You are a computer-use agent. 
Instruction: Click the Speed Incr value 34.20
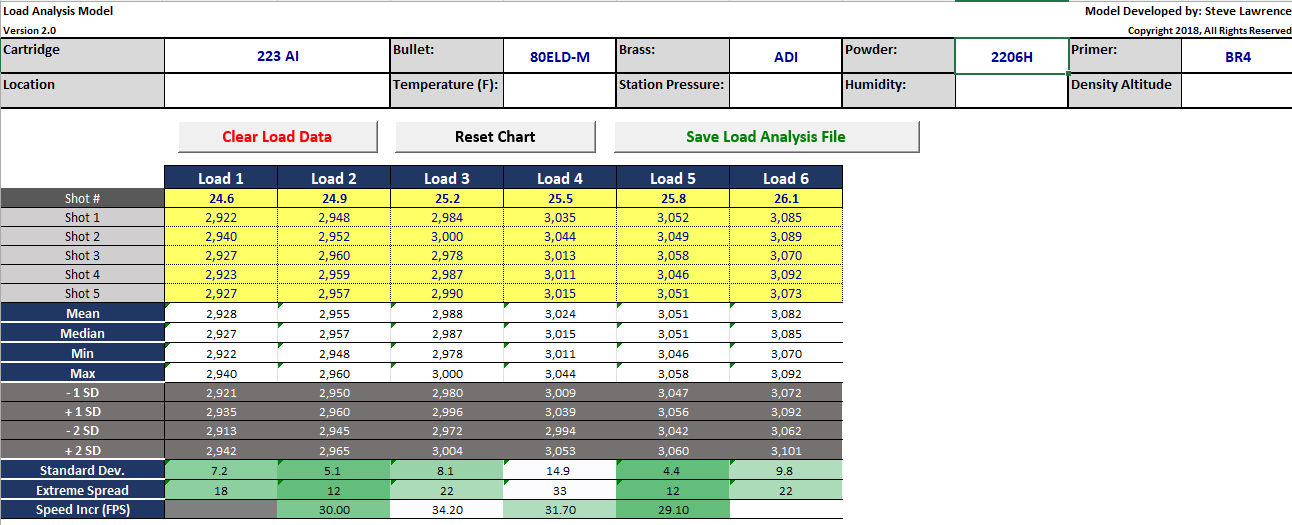[447, 510]
